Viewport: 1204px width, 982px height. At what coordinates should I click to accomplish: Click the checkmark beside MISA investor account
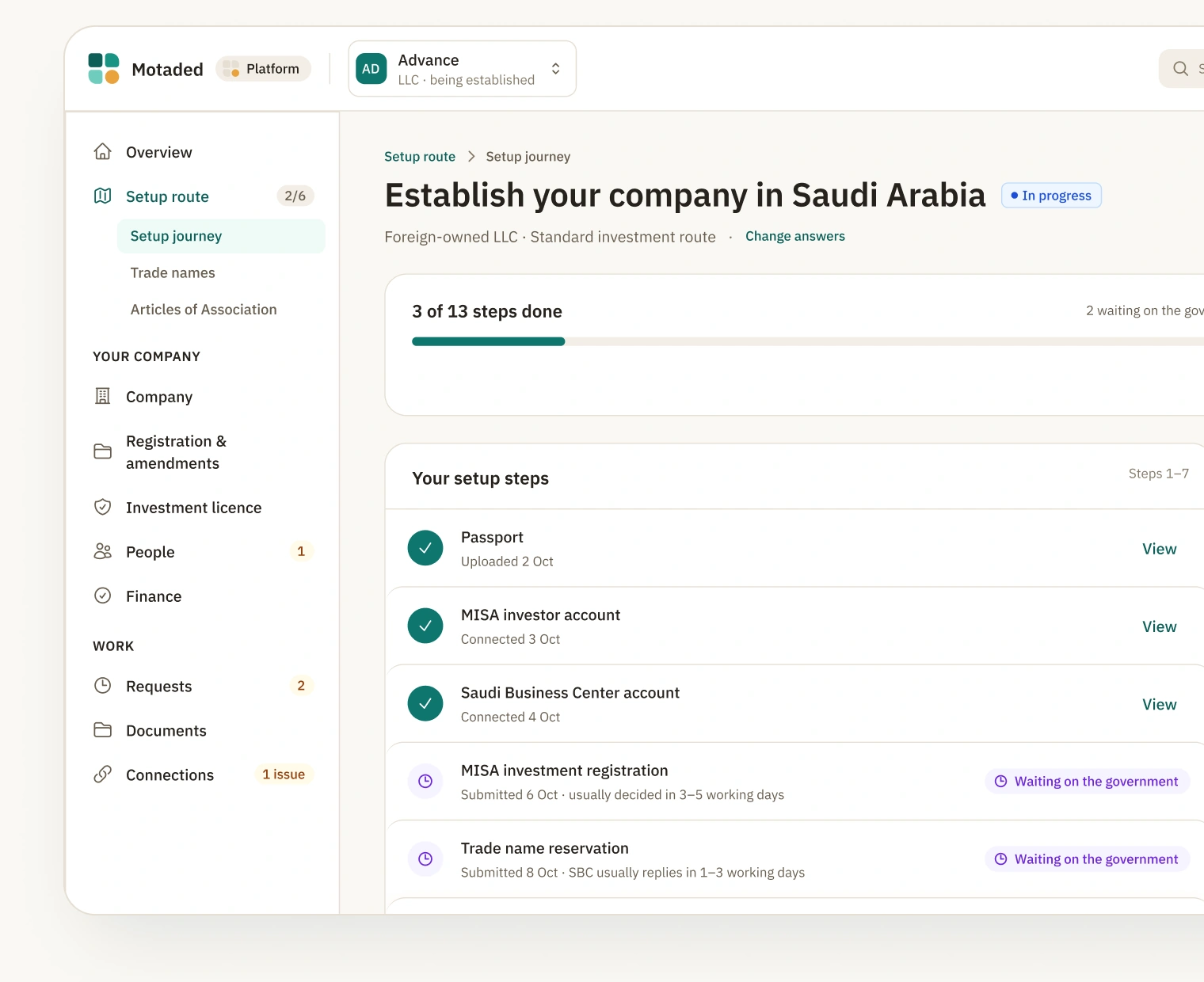[x=425, y=626]
